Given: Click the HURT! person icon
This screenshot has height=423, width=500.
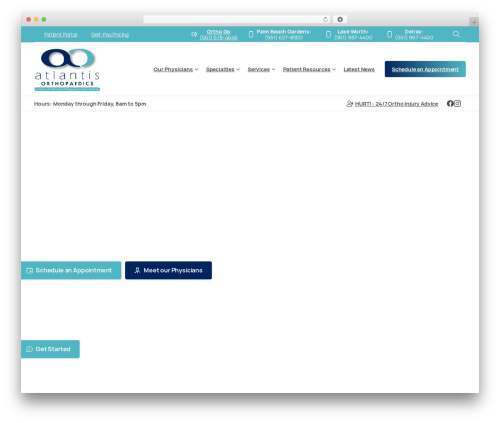Looking at the screenshot, I should click(349, 104).
